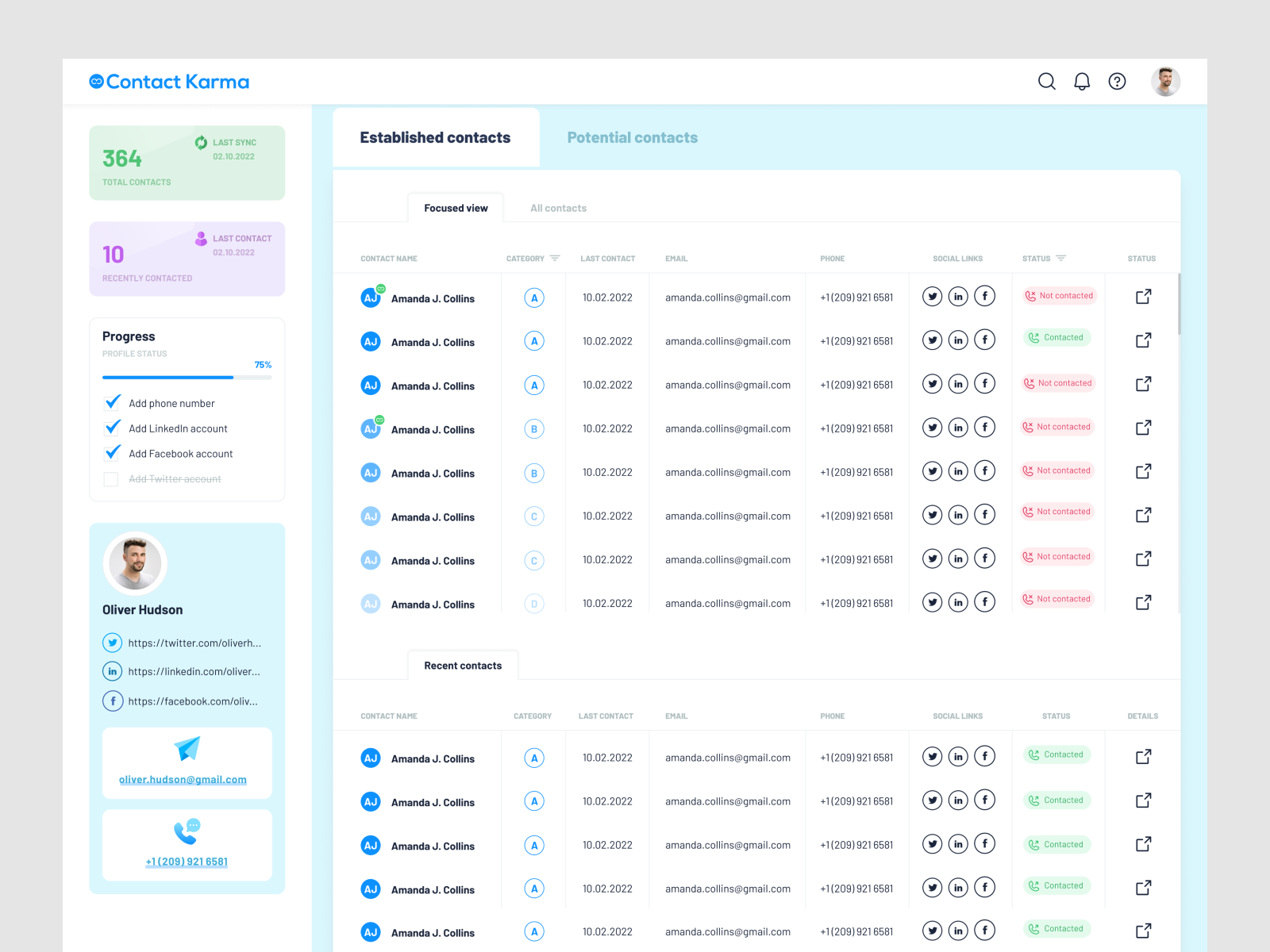Click the notification bell icon
This screenshot has width=1270, height=952.
pyautogui.click(x=1081, y=81)
